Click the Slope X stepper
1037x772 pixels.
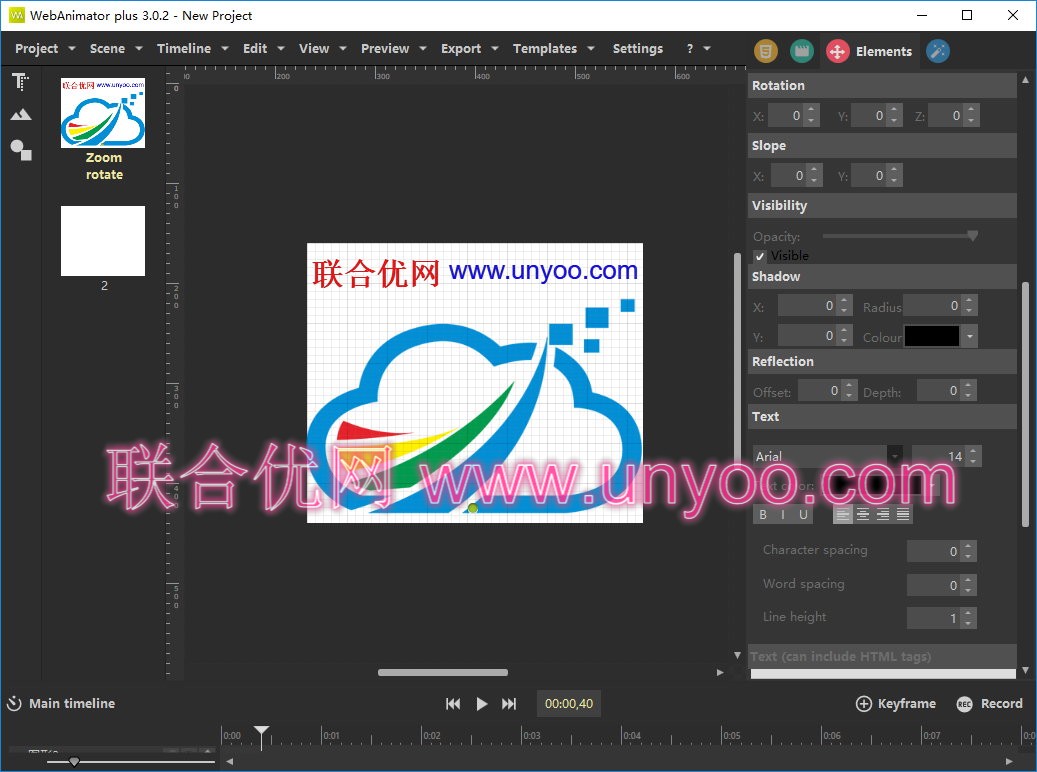(x=814, y=175)
